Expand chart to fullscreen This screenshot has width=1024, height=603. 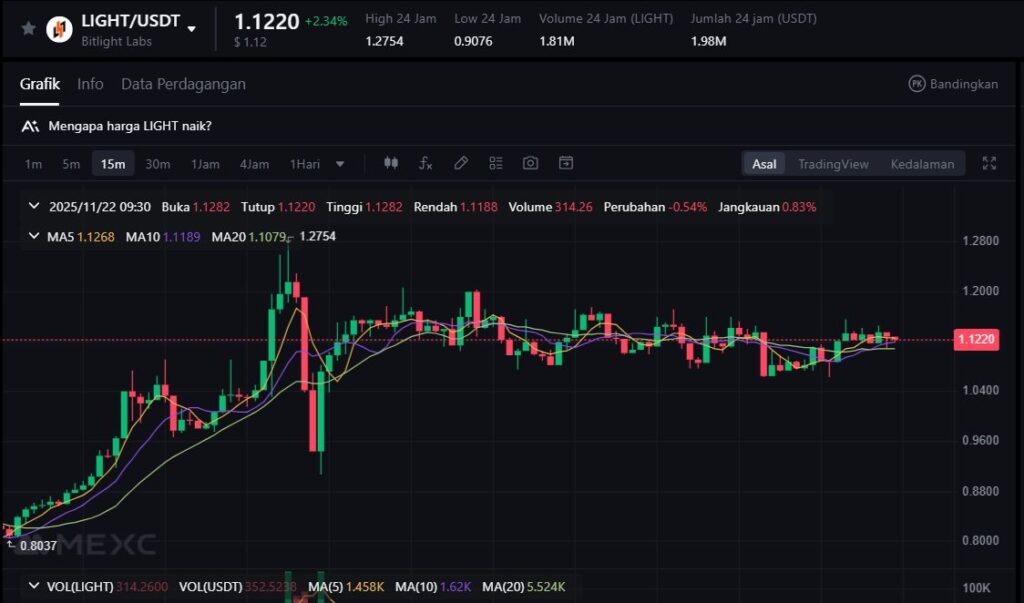[x=989, y=164]
